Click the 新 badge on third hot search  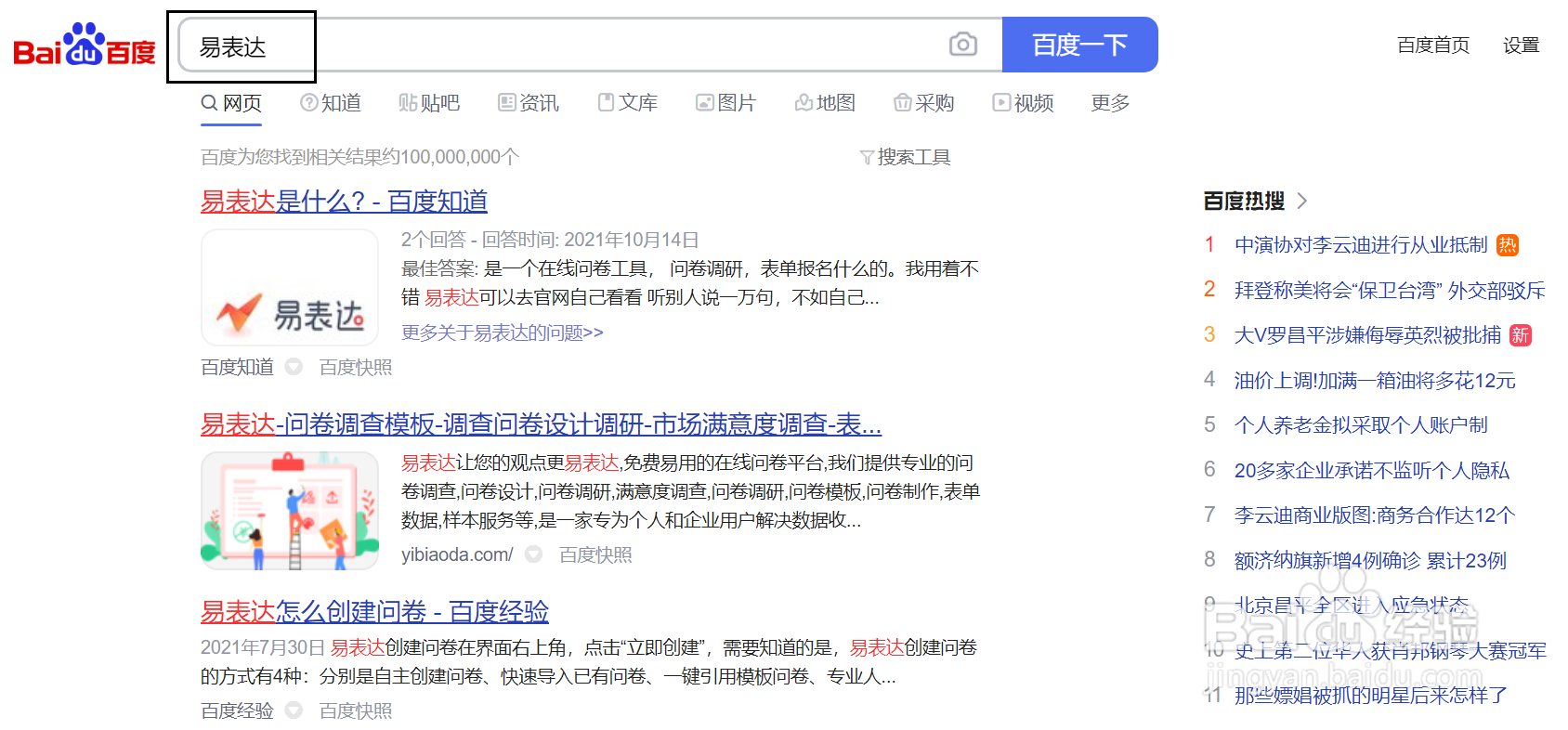click(x=1521, y=335)
